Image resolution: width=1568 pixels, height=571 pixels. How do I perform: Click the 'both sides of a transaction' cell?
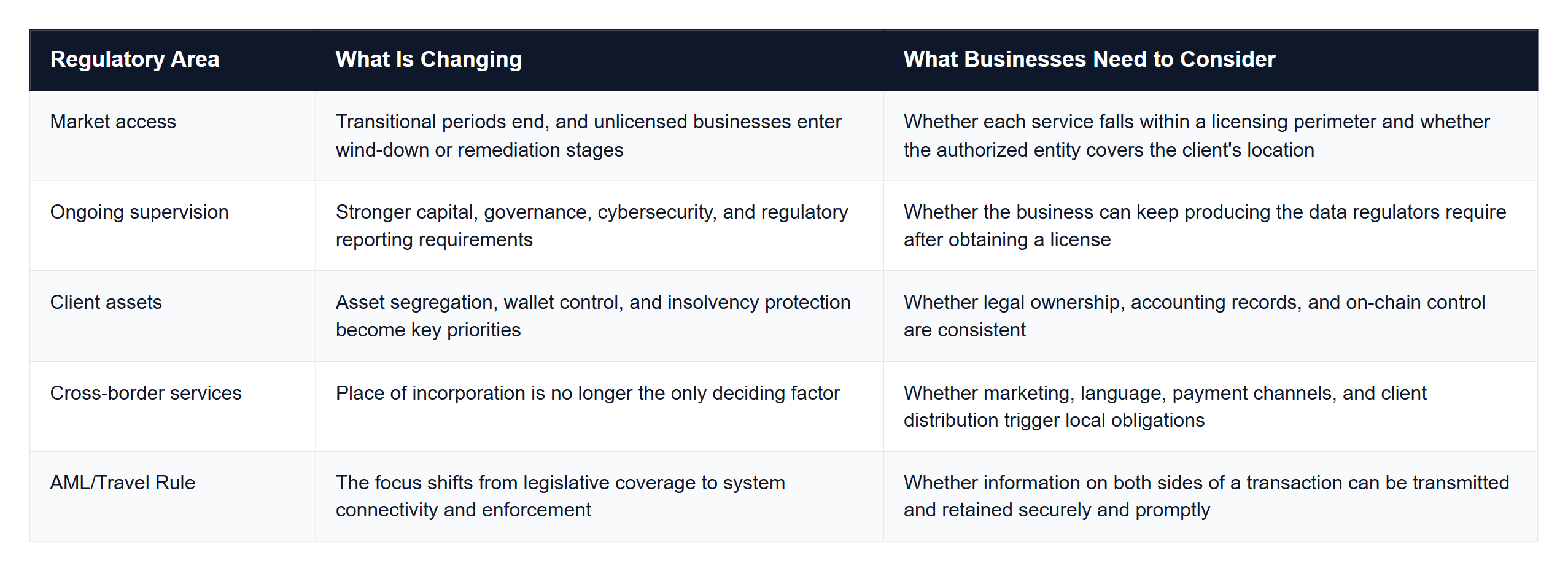click(1211, 497)
